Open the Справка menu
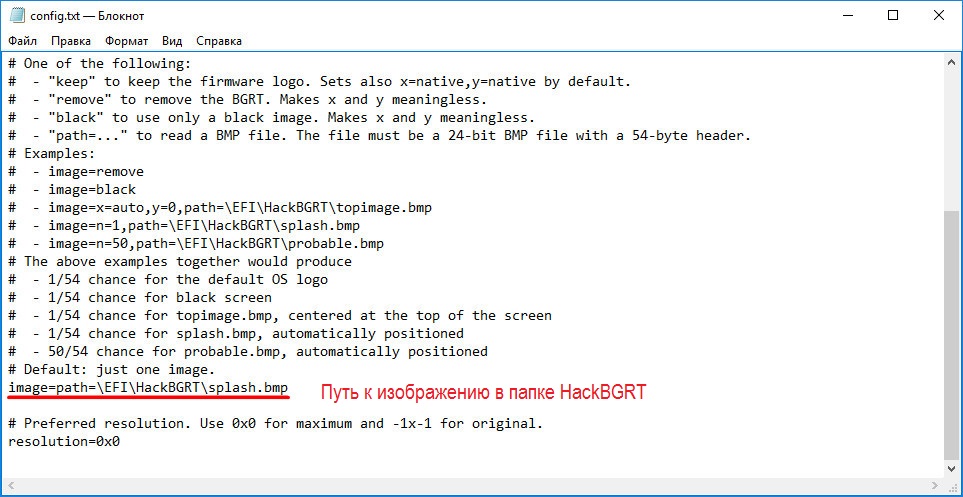Viewport: 963px width, 497px height. tap(219, 41)
